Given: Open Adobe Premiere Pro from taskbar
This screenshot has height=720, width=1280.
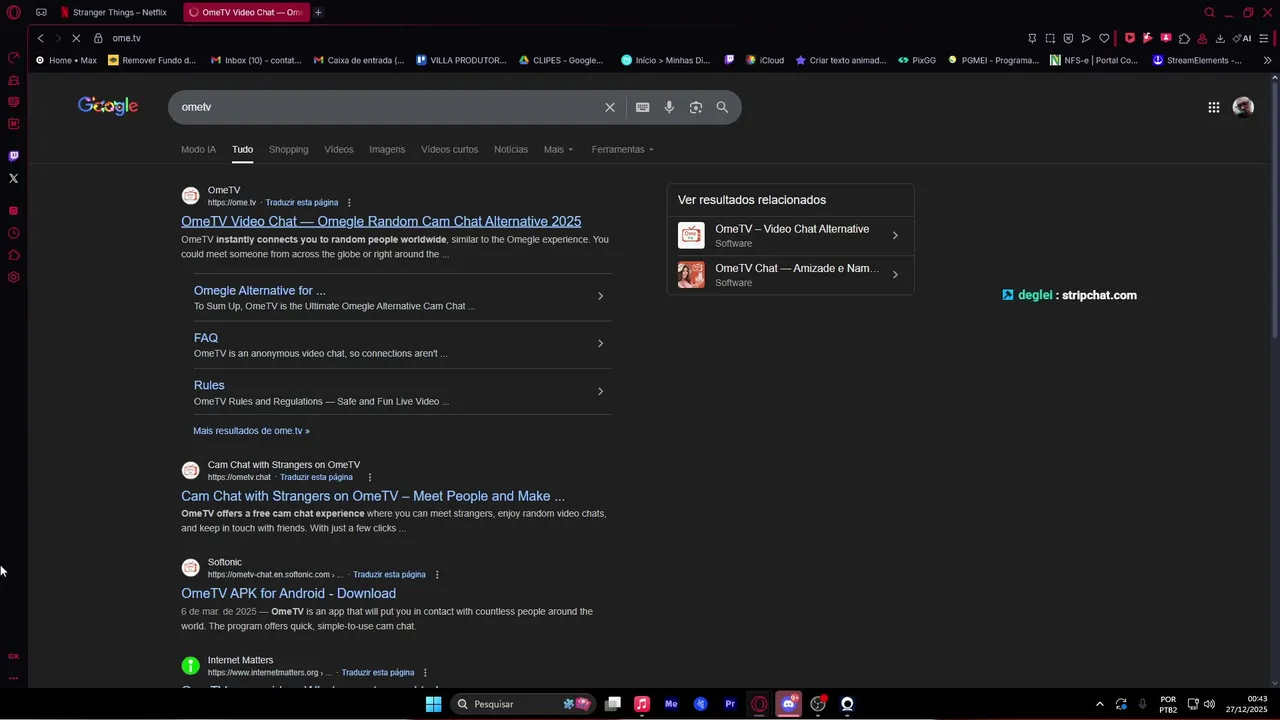Looking at the screenshot, I should tap(730, 704).
